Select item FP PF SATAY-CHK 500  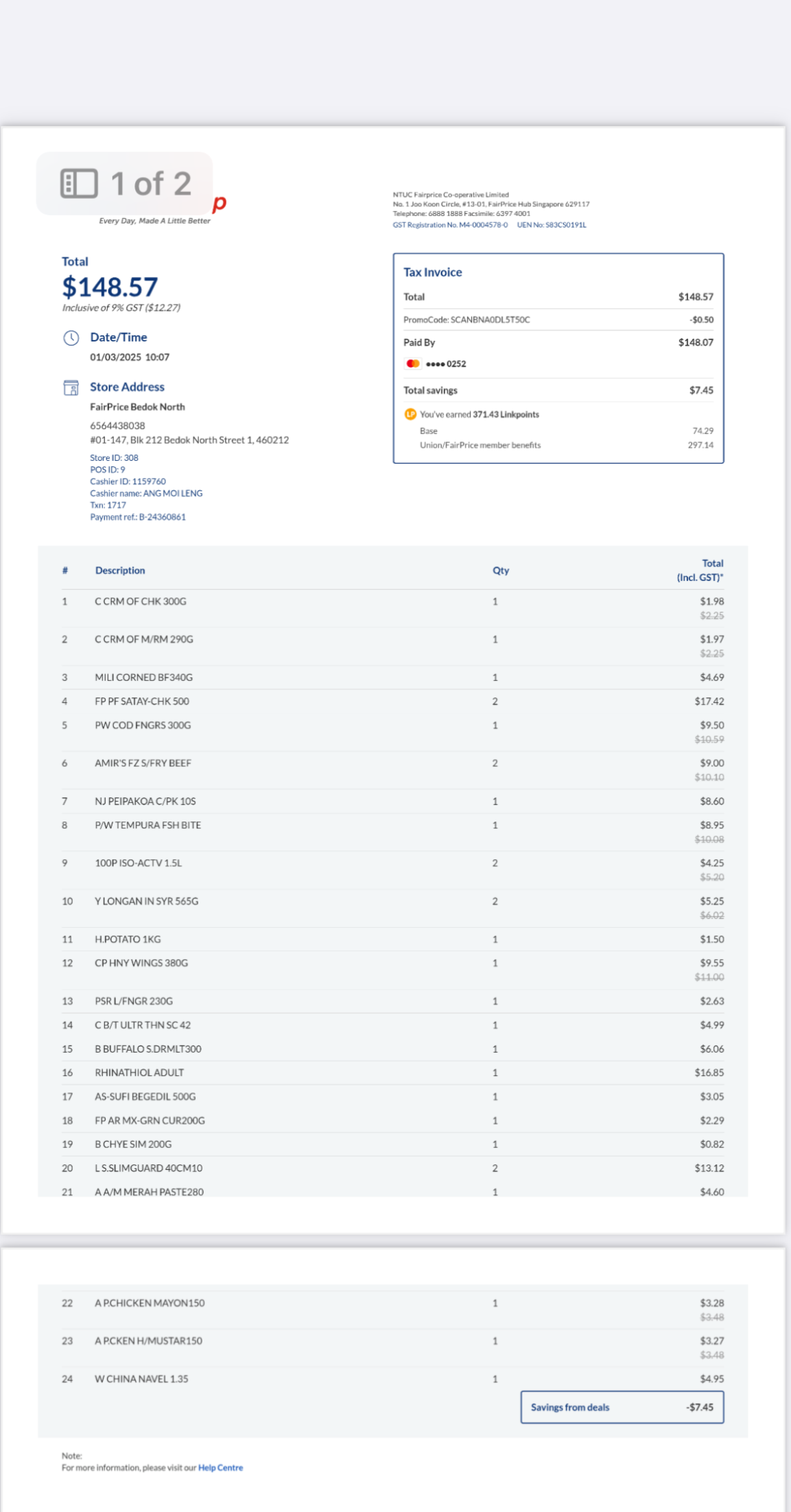point(142,701)
